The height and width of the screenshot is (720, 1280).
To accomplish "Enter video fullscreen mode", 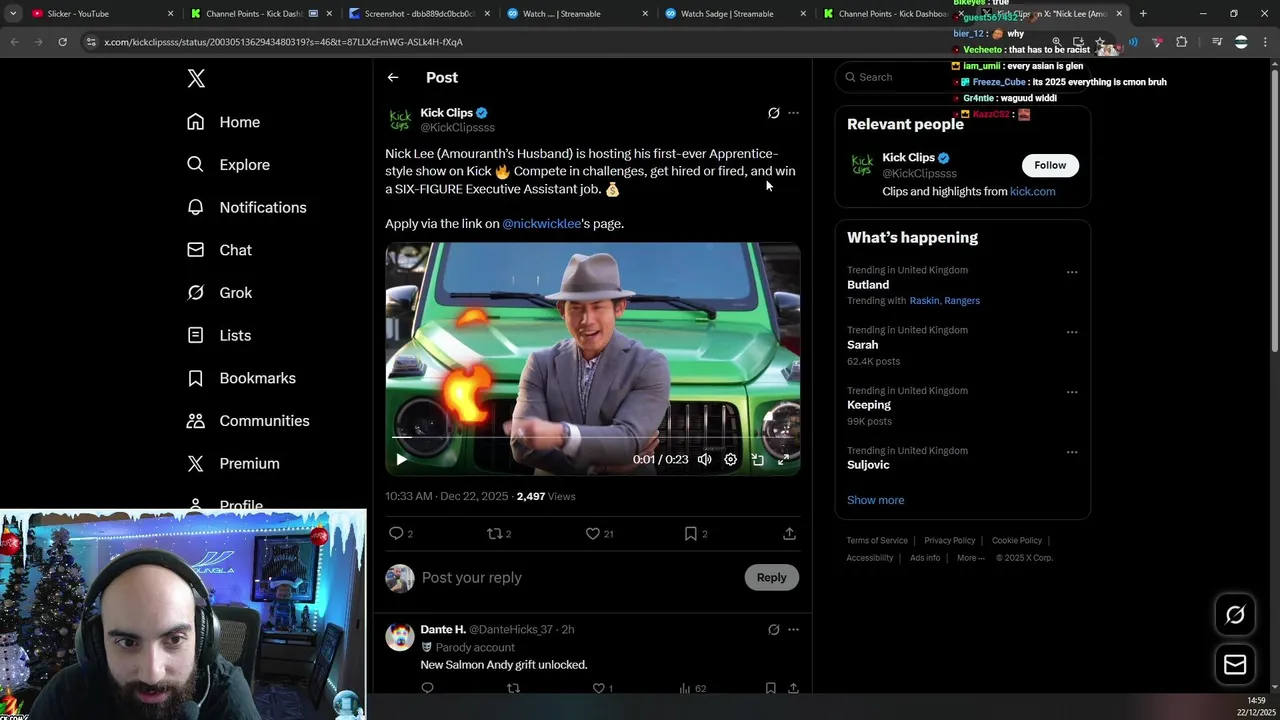I will coord(783,459).
